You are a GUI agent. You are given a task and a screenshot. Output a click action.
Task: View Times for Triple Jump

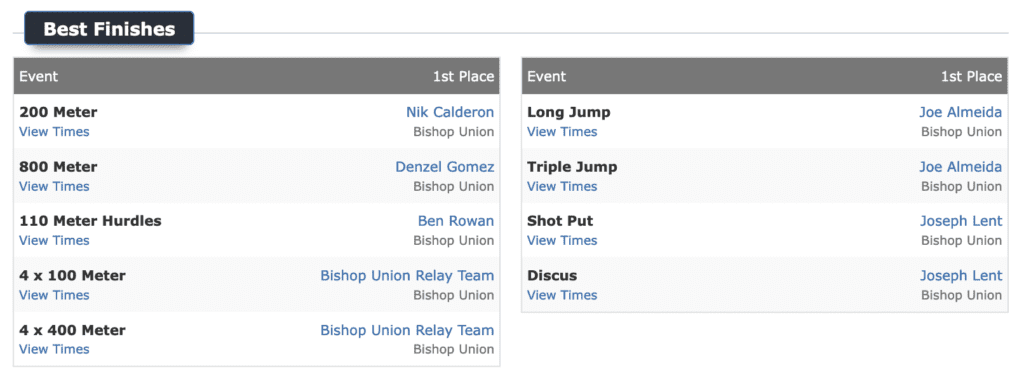coord(562,186)
